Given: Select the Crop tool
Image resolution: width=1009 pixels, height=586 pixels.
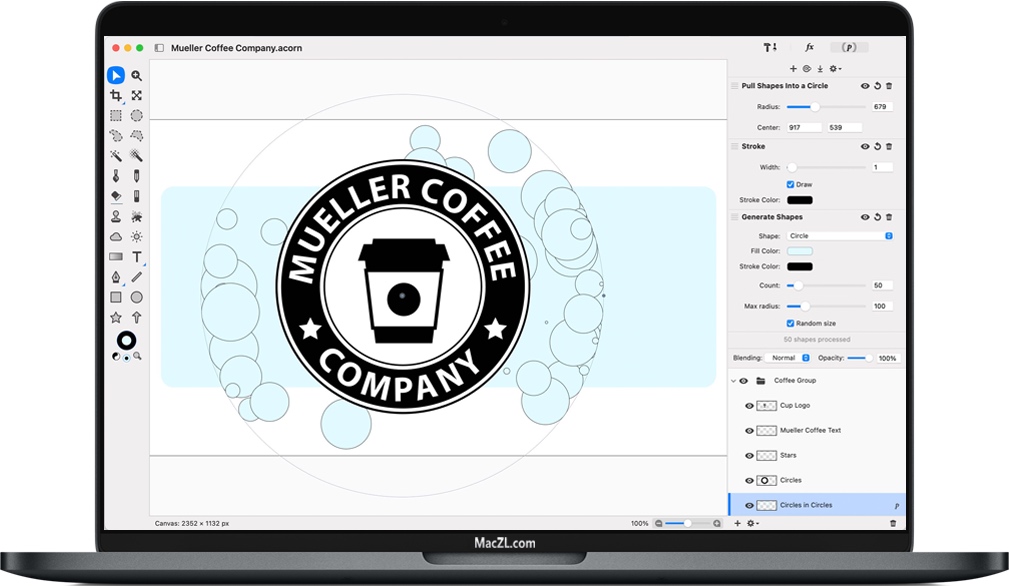Looking at the screenshot, I should [116, 95].
